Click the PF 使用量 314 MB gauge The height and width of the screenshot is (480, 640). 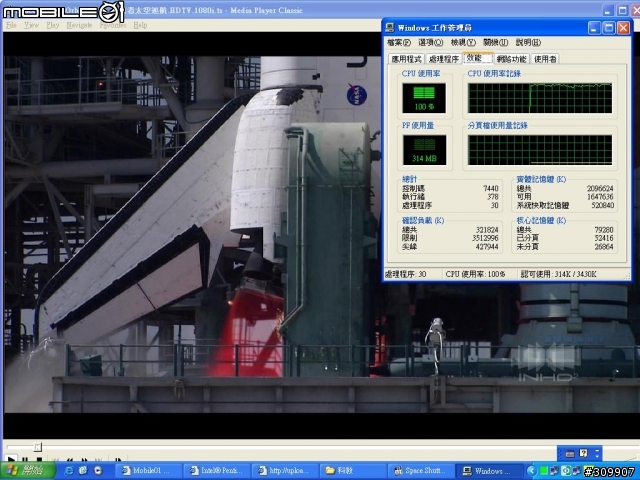coord(424,150)
